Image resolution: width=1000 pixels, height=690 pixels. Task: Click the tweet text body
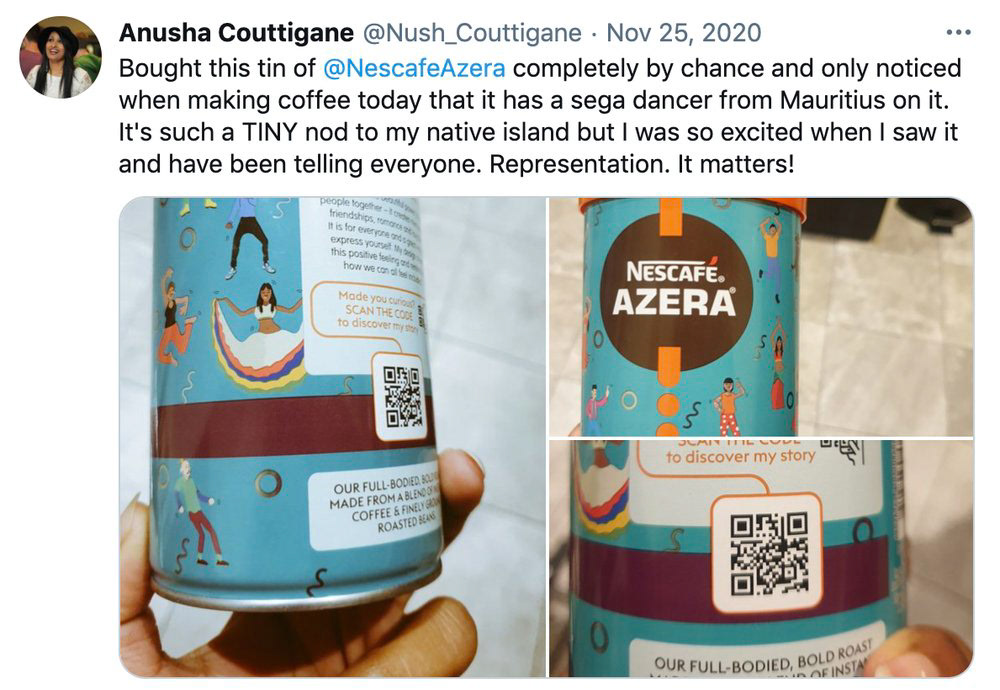[x=540, y=116]
